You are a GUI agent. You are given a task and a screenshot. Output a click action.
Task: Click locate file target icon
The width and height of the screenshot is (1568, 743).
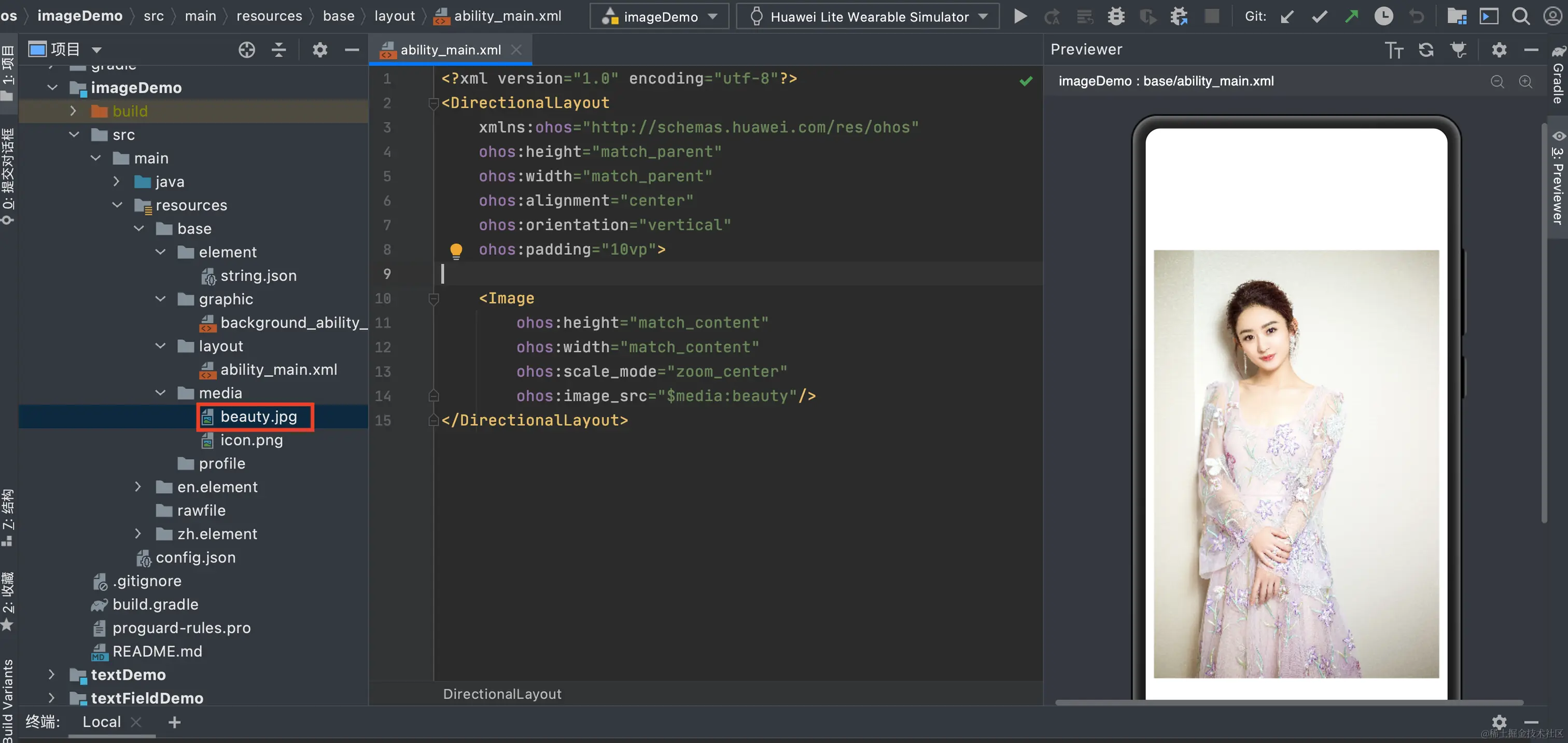click(246, 50)
